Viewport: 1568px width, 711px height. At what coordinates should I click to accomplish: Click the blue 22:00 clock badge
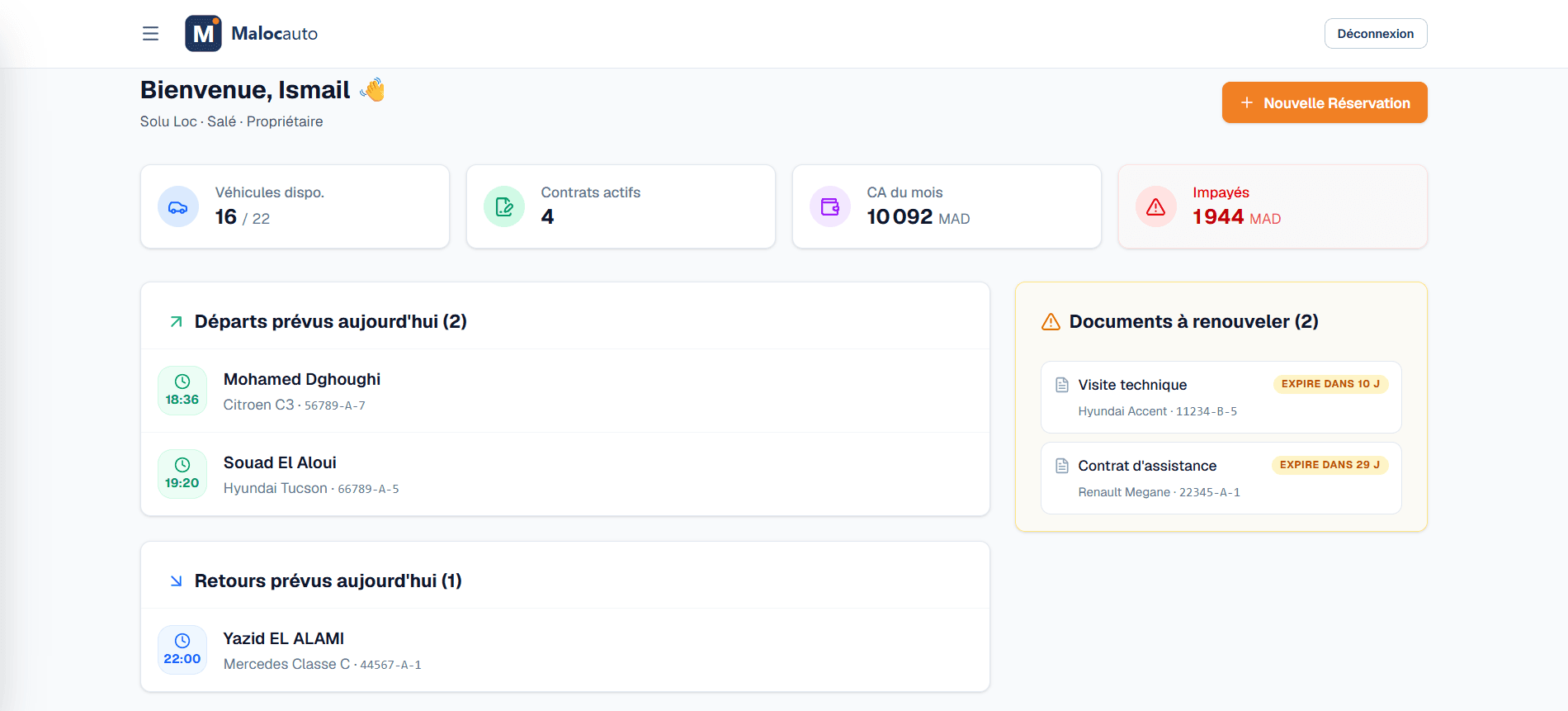(182, 650)
